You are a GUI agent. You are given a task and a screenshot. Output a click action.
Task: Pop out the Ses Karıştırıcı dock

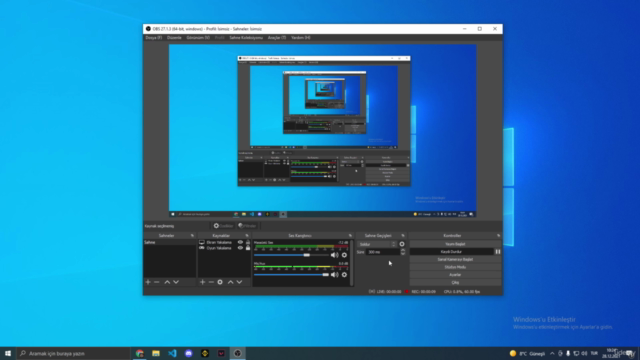pyautogui.click(x=350, y=236)
